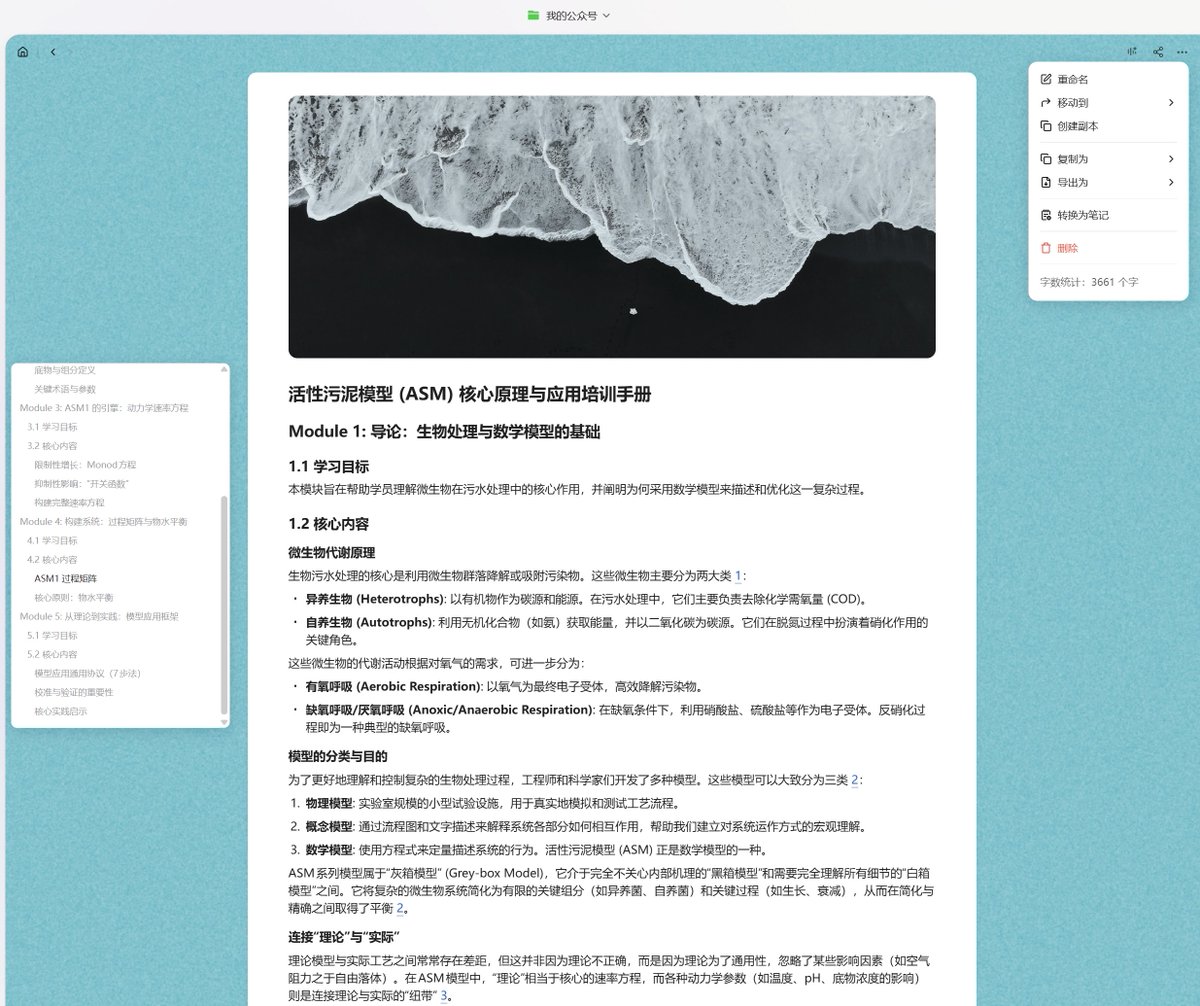
Task: Jump to 关键术语与参数 in the outline
Action: (x=64, y=389)
